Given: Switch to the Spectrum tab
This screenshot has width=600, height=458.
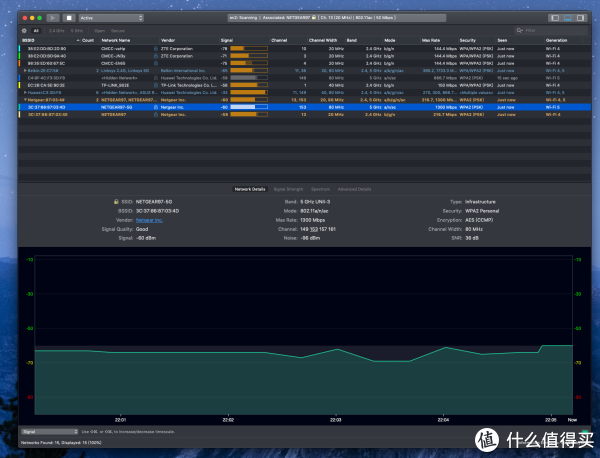Looking at the screenshot, I should tap(320, 189).
